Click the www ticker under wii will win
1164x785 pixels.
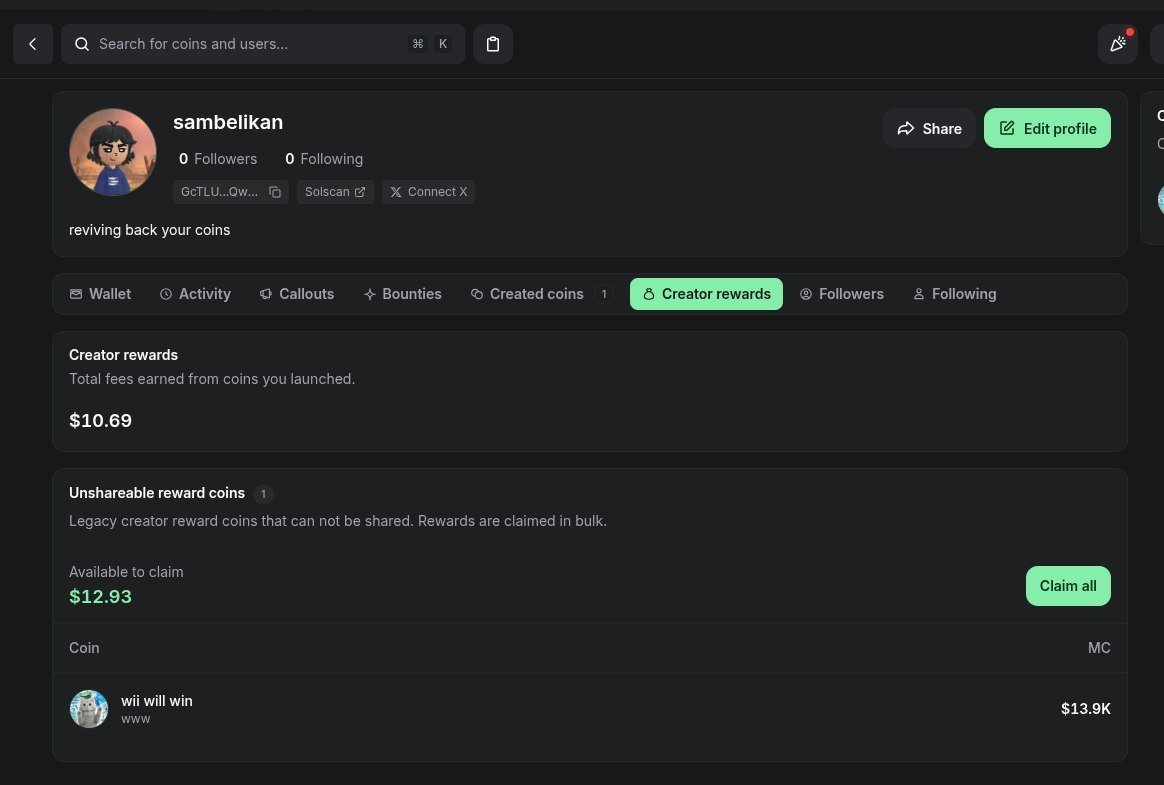(x=136, y=719)
